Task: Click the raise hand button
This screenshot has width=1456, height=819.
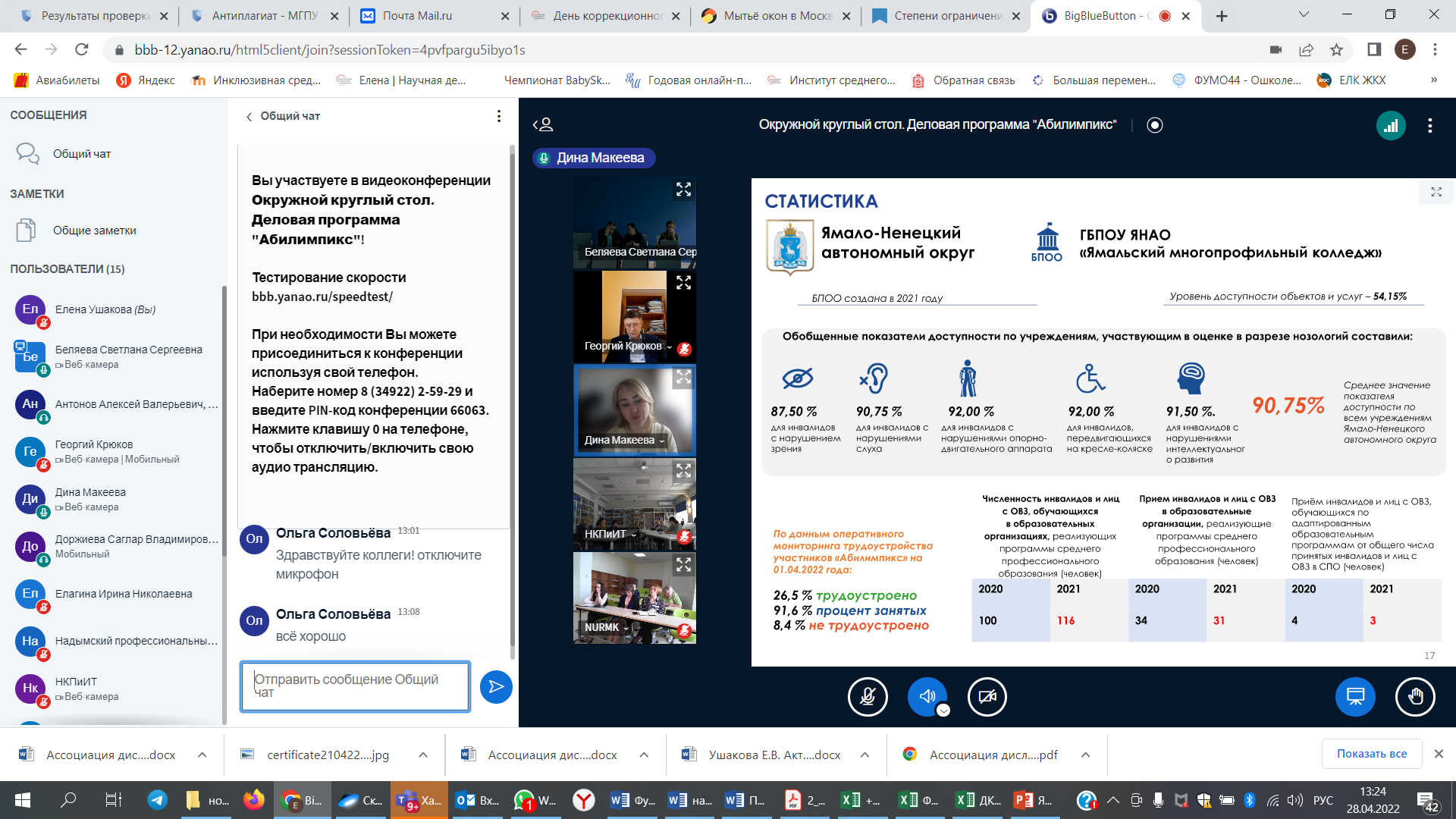Action: [x=1415, y=696]
